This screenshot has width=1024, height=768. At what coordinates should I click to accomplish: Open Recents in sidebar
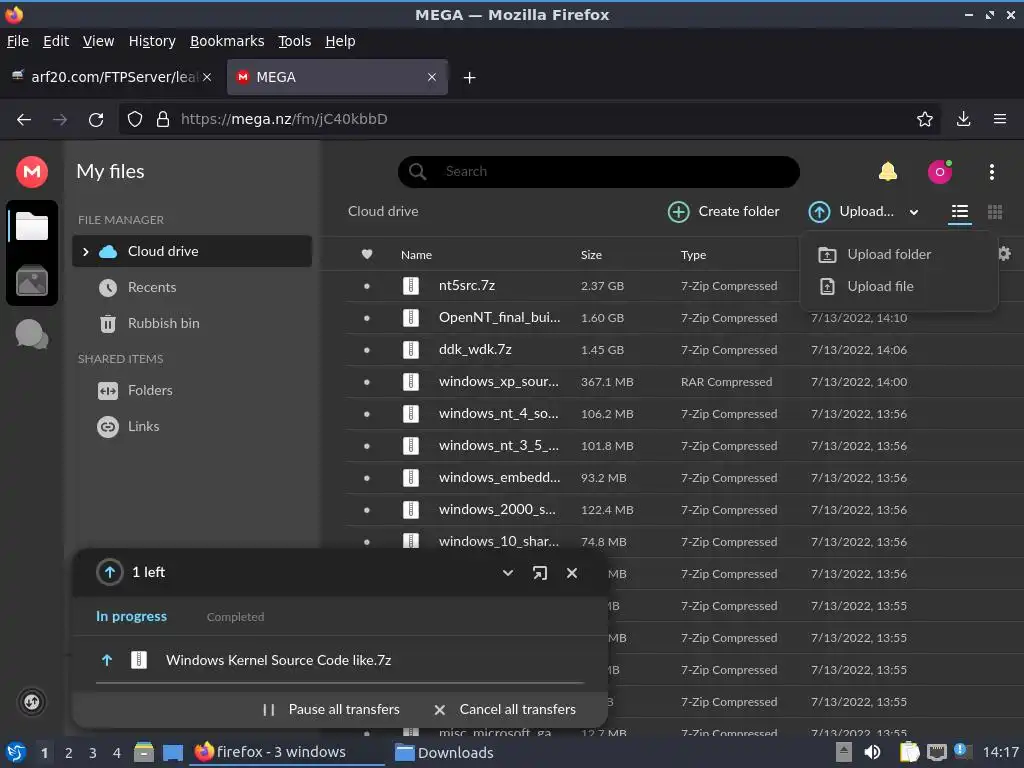coord(191,287)
